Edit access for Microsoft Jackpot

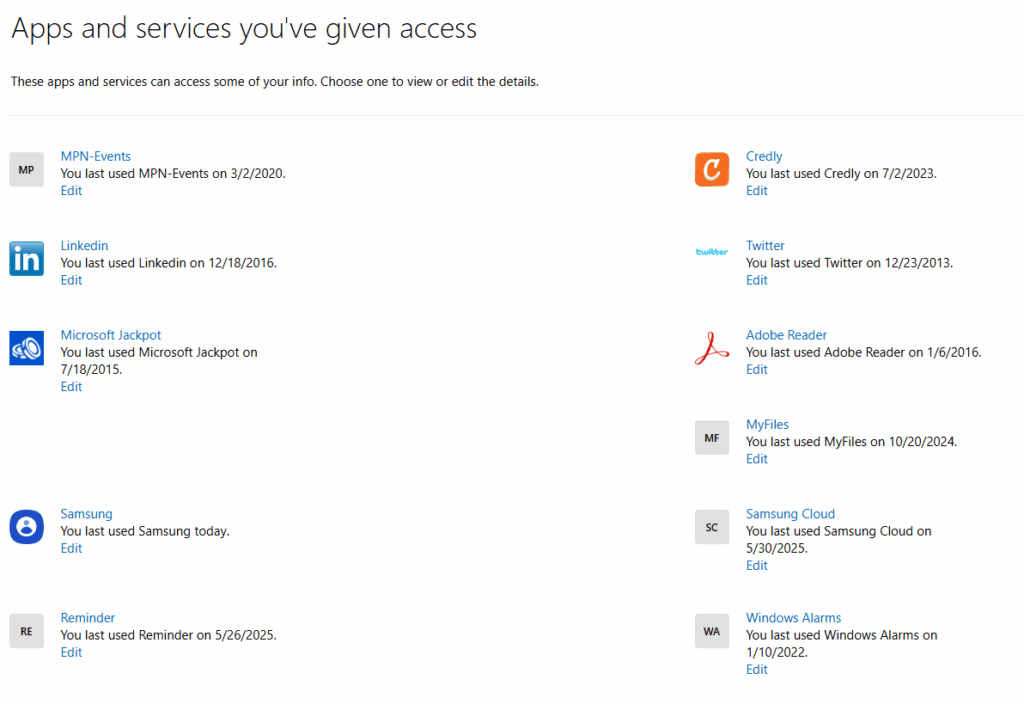click(71, 387)
